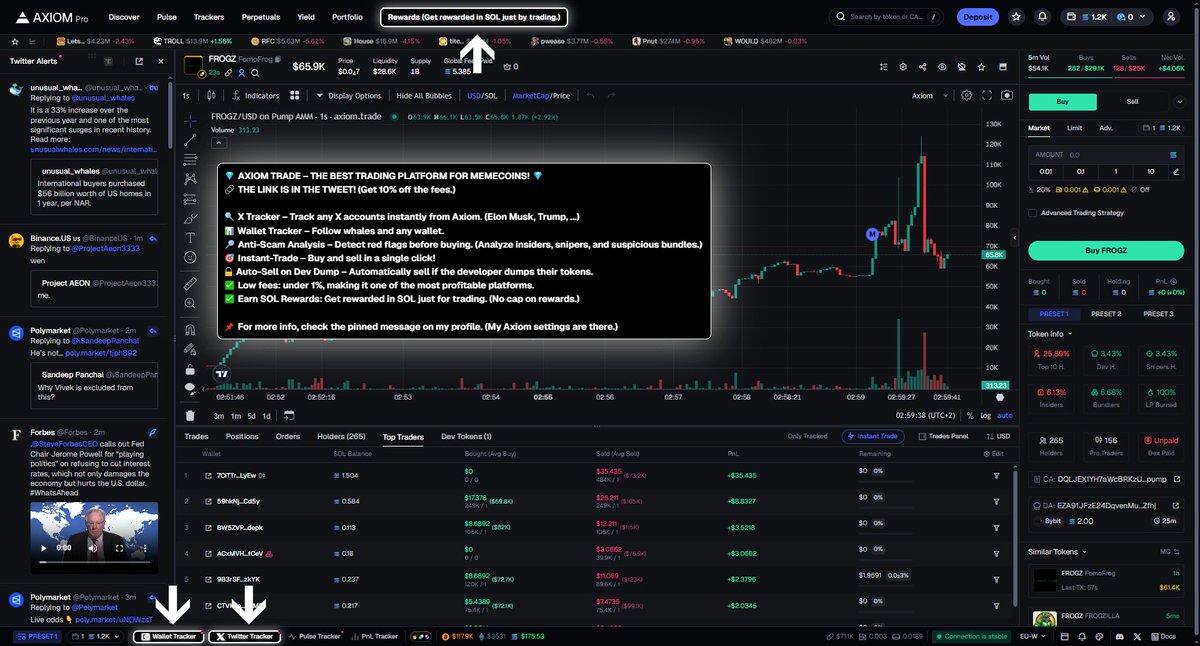Open the favorites star in top bar
Viewport: 1200px width, 646px height.
point(1017,17)
